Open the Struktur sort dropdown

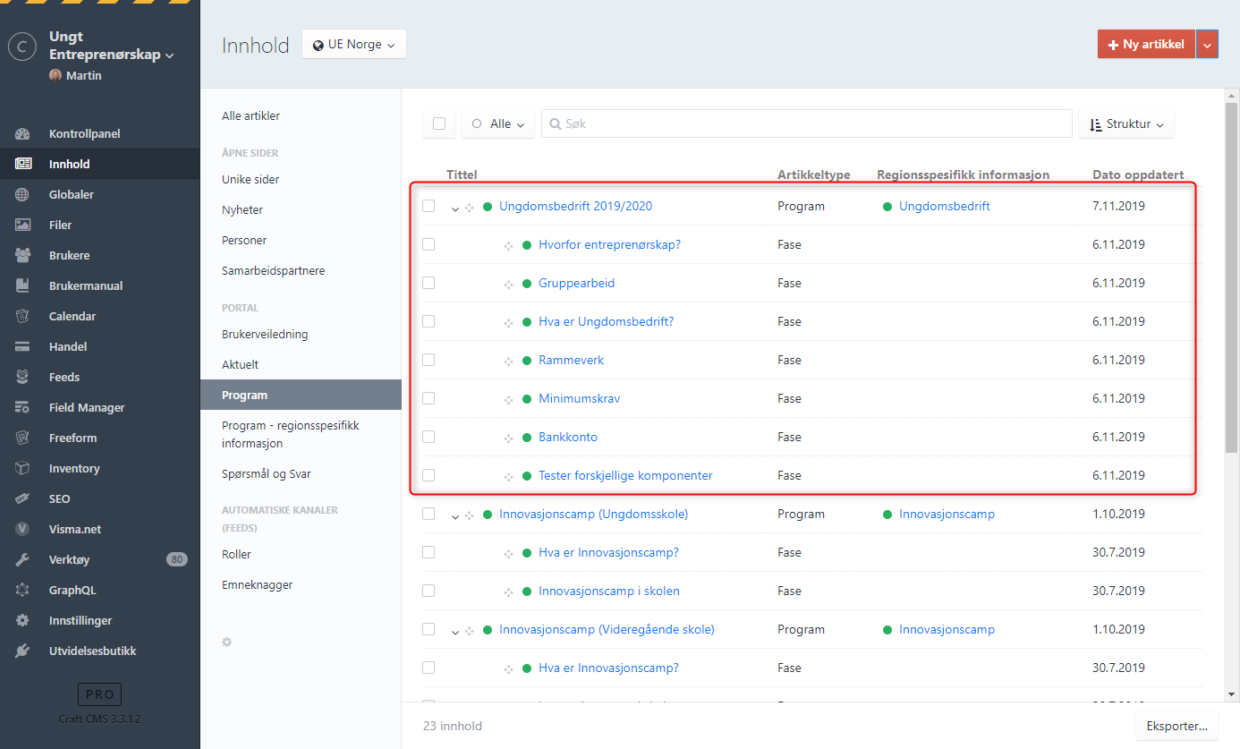(1126, 124)
